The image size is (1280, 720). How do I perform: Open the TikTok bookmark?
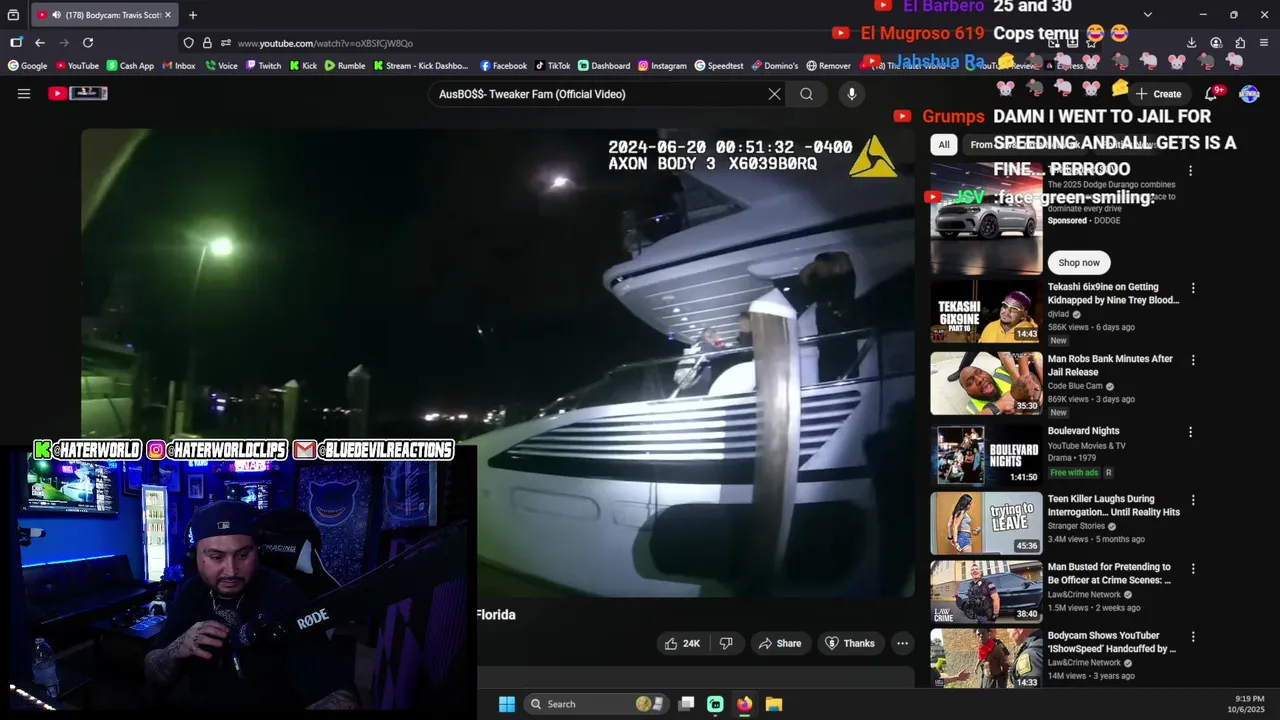552,66
